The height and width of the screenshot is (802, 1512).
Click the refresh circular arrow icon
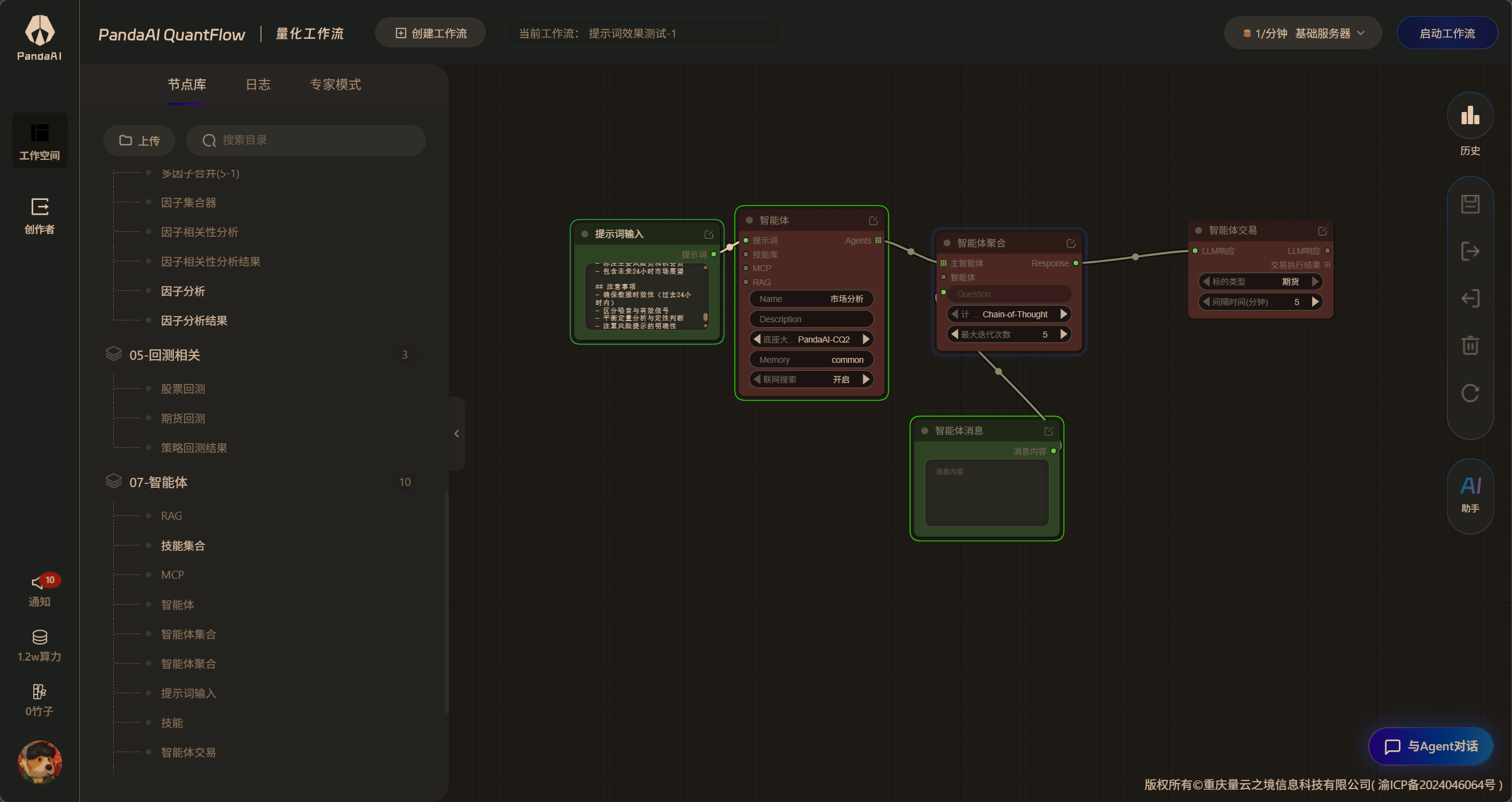click(1470, 393)
